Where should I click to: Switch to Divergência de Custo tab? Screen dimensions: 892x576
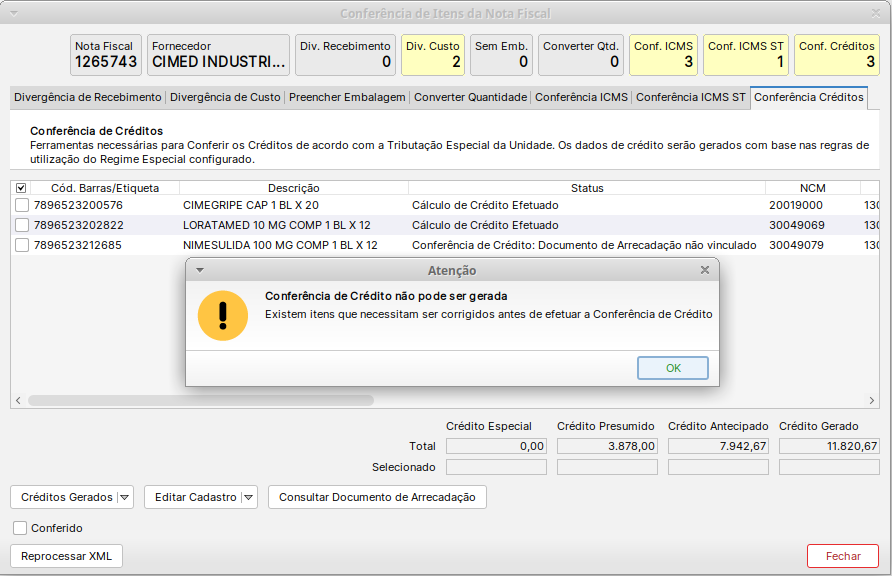[x=225, y=97]
